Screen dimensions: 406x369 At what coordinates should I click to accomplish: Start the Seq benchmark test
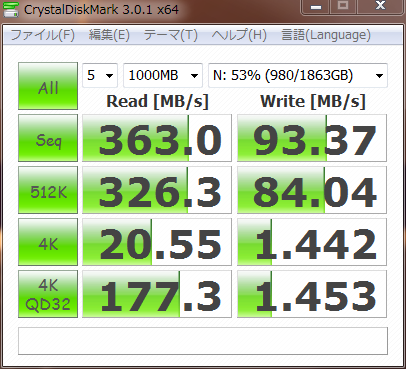click(x=48, y=138)
